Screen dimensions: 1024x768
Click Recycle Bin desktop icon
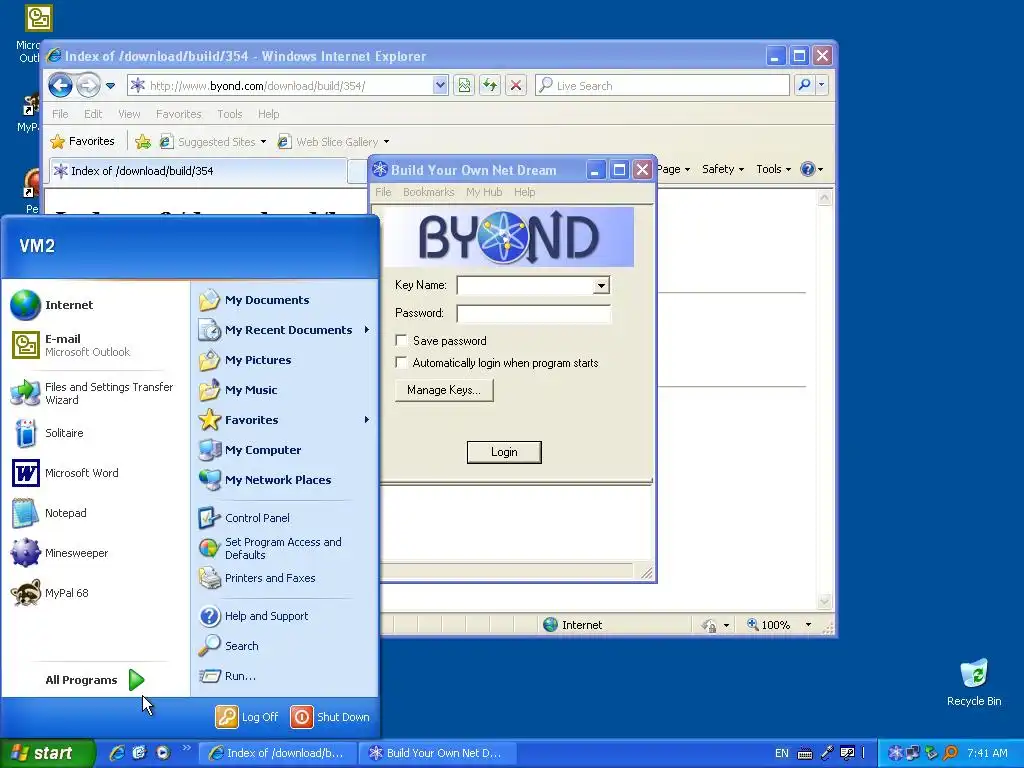pos(974,682)
